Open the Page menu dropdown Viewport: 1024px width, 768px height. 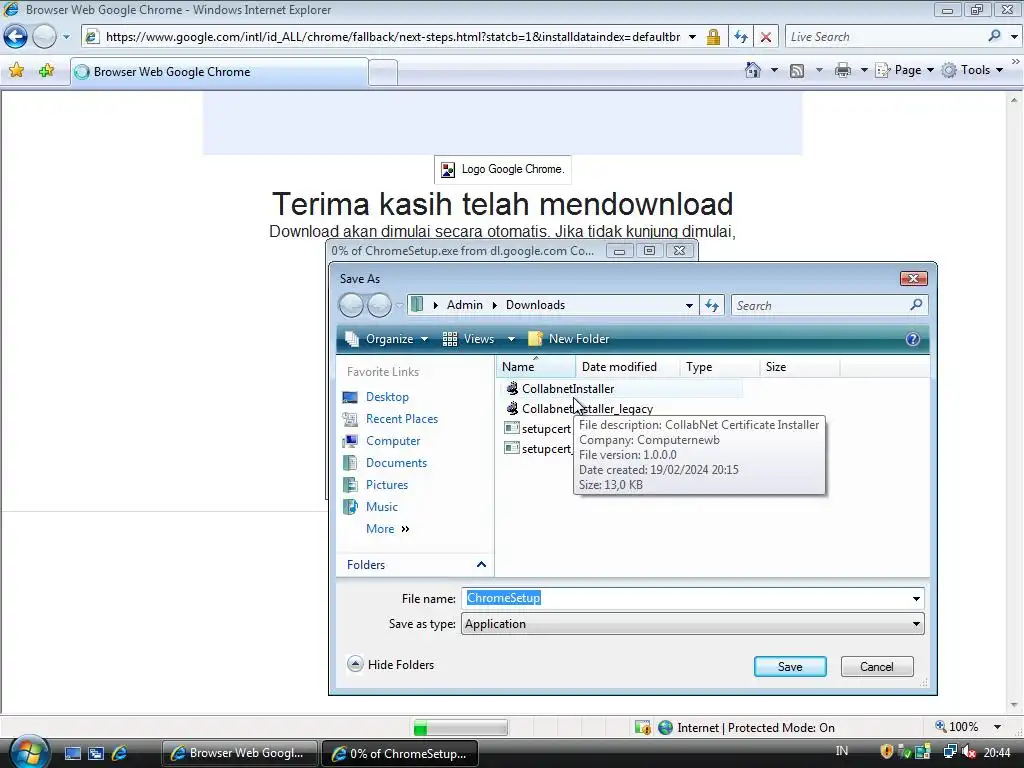pyautogui.click(x=904, y=70)
